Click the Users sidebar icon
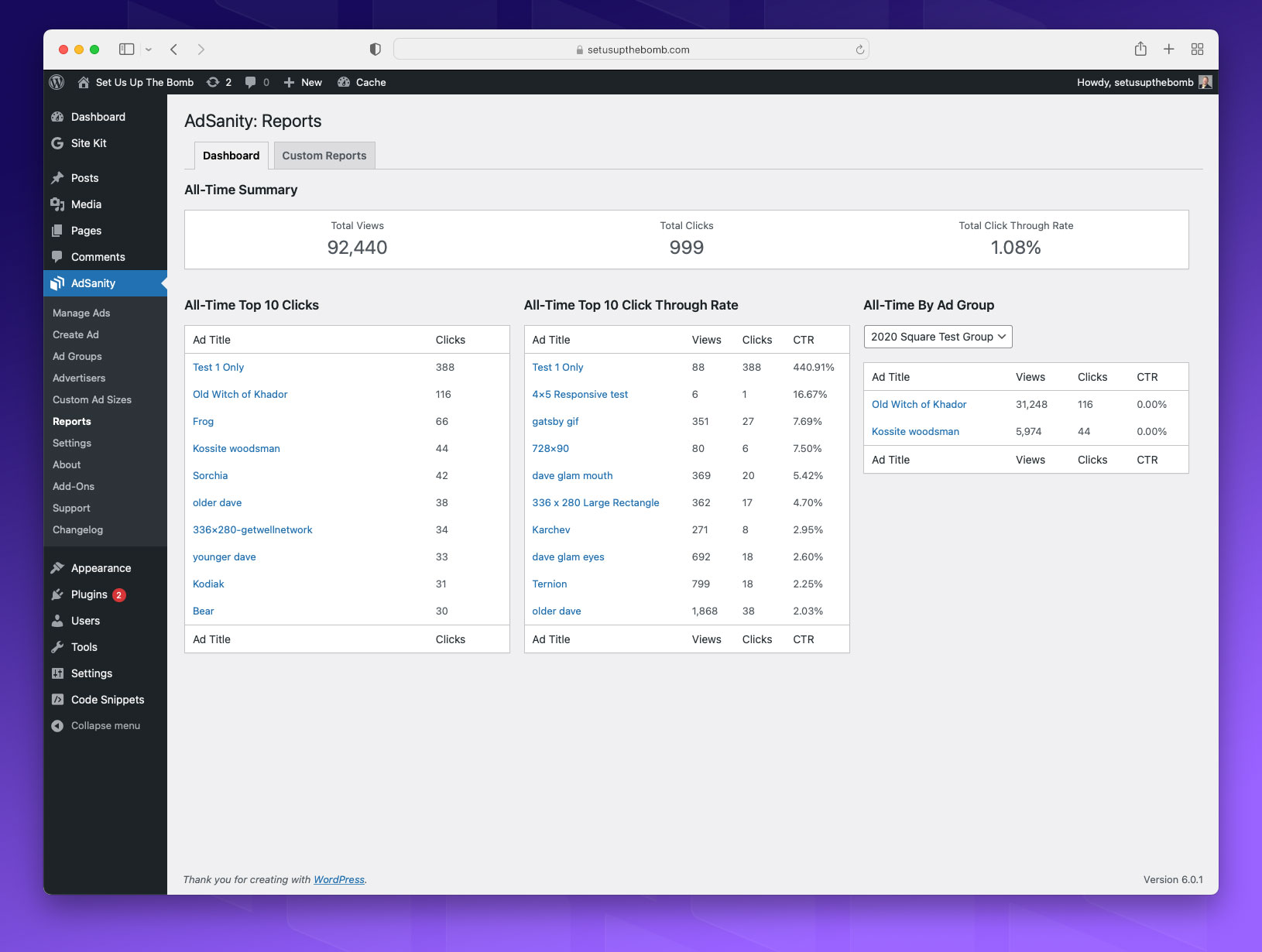This screenshot has width=1262, height=952. click(x=57, y=621)
